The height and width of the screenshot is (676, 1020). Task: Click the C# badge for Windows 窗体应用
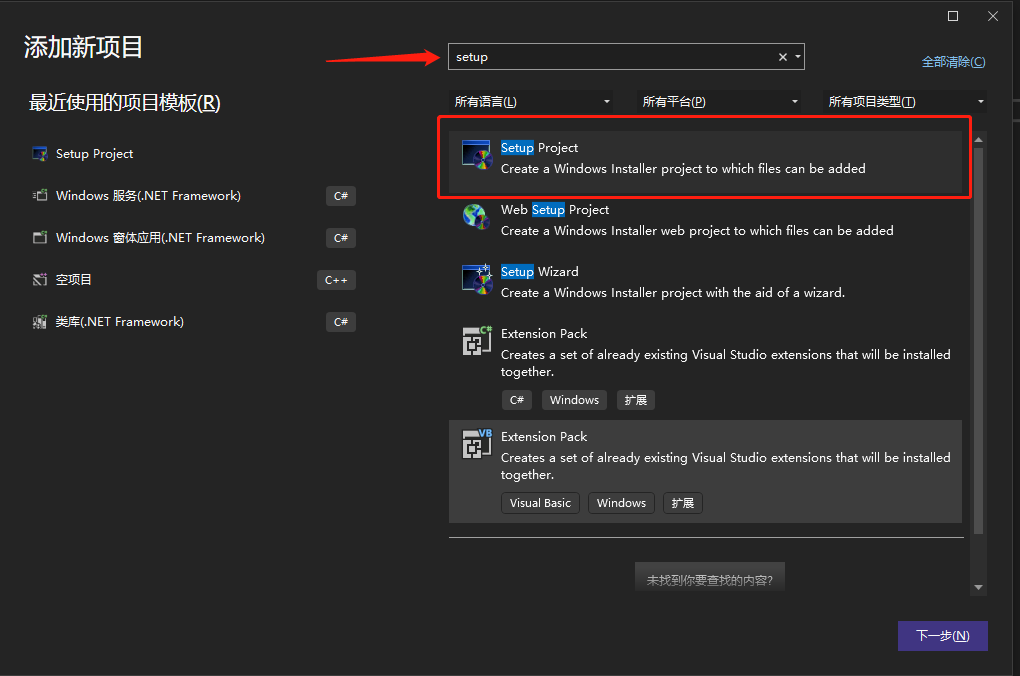coord(341,238)
